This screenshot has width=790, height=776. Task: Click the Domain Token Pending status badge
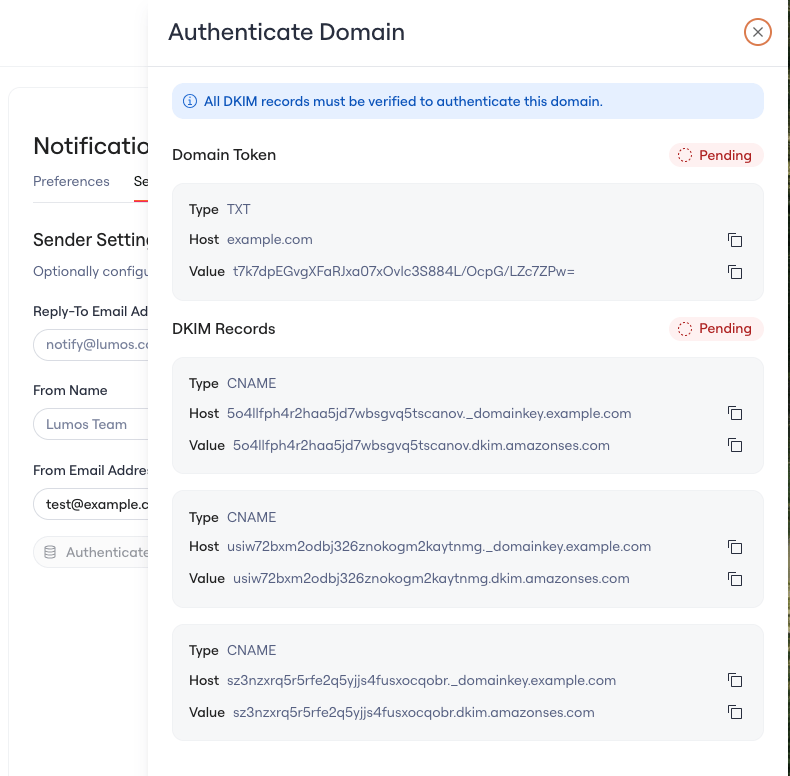coord(716,155)
